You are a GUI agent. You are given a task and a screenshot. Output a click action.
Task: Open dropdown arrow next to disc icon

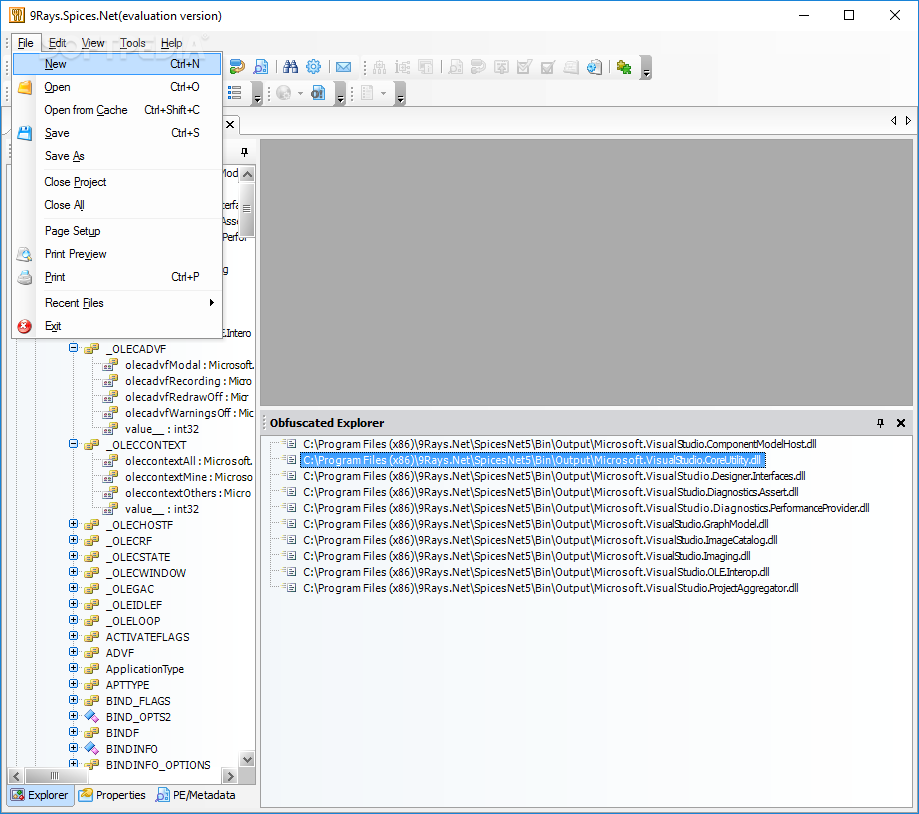[x=300, y=93]
